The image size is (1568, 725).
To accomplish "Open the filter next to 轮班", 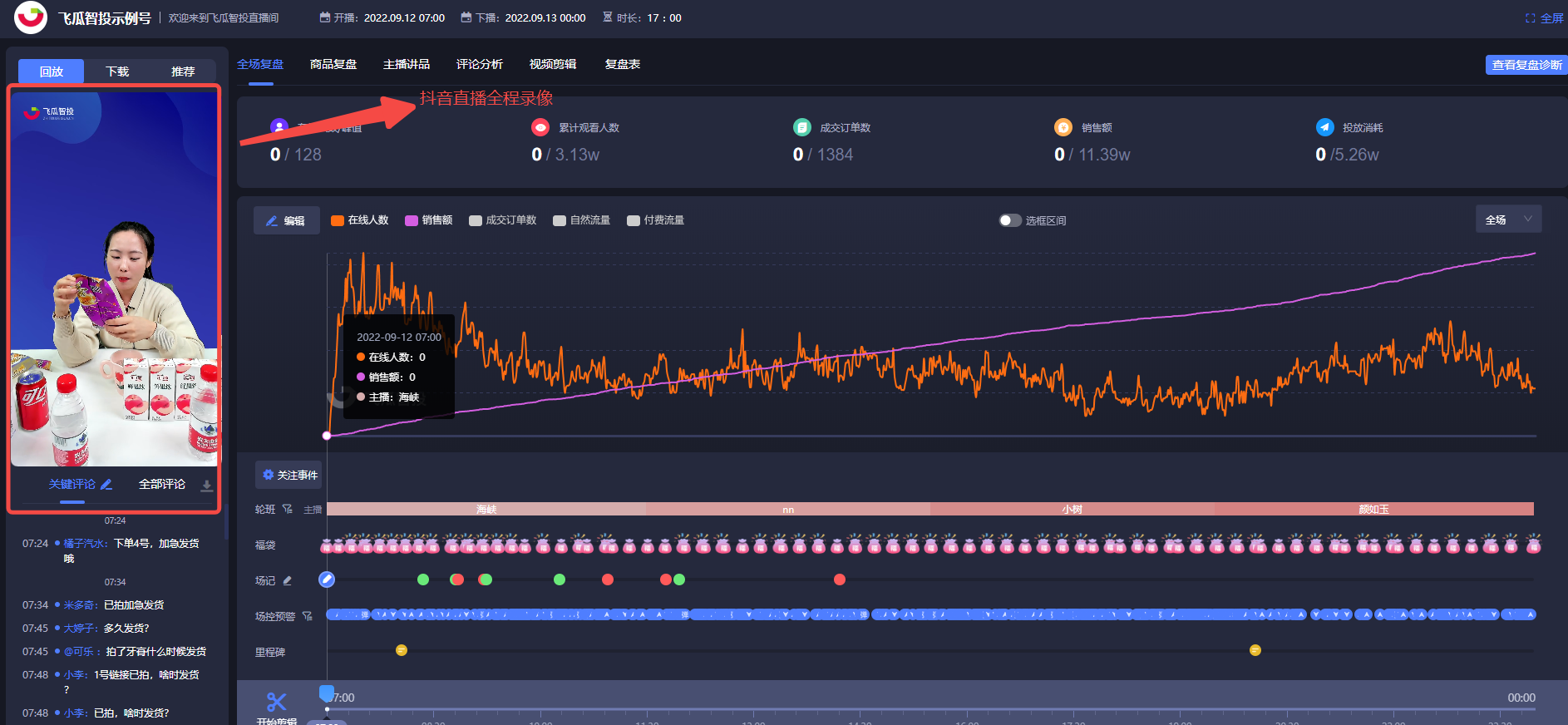I will (288, 509).
